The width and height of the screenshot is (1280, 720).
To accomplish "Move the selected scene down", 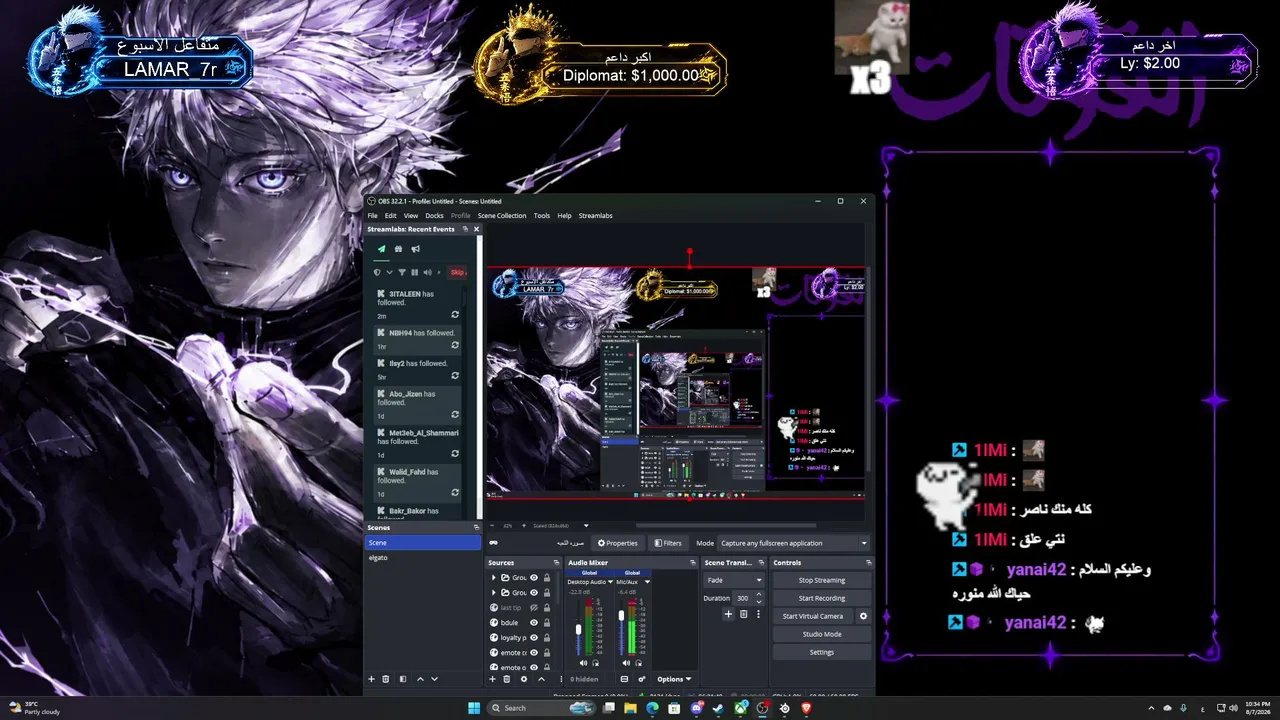I will pos(434,679).
